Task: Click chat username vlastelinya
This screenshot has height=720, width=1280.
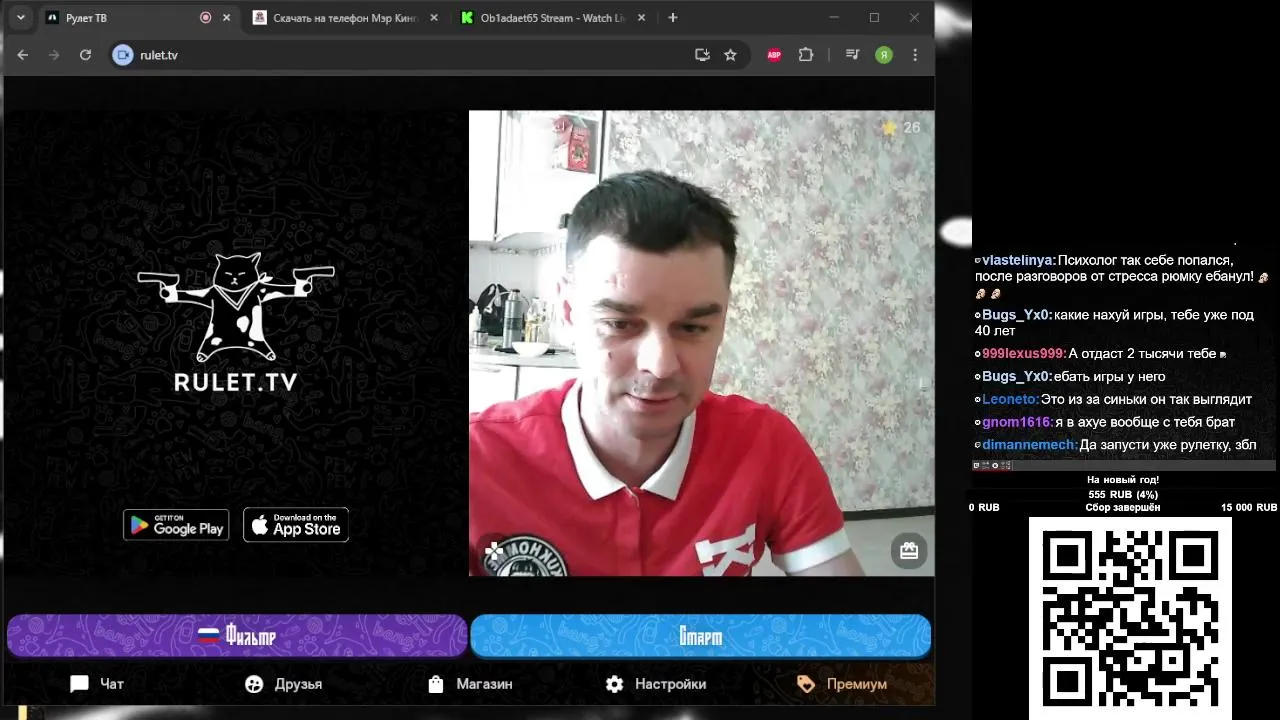Action: 1018,260
